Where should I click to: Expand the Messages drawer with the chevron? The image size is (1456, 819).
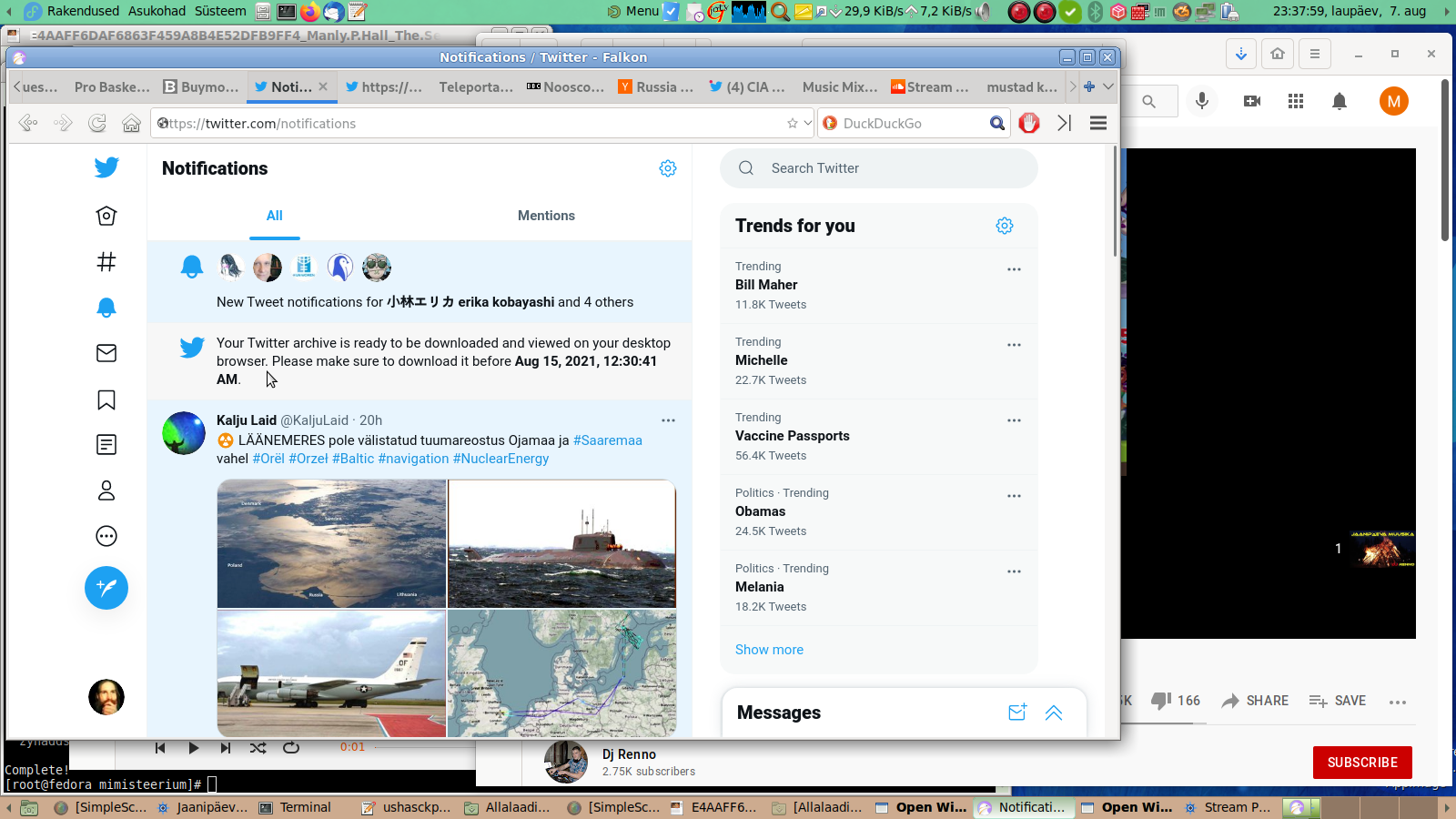tap(1054, 713)
